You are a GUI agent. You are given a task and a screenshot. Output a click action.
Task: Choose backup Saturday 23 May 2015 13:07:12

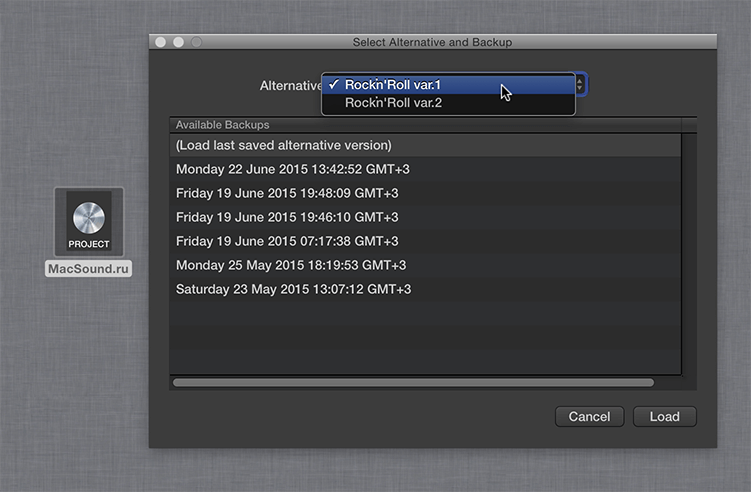(425, 289)
